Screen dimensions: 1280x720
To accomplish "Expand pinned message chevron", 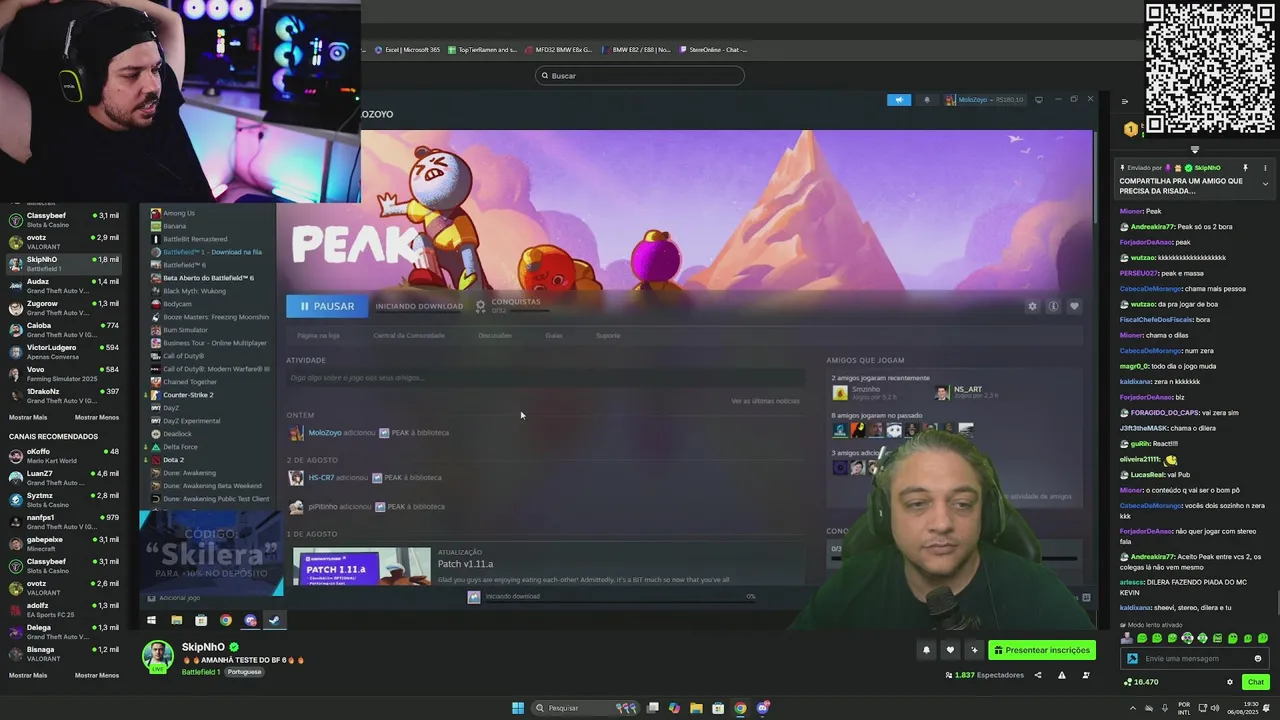I will point(1265,184).
